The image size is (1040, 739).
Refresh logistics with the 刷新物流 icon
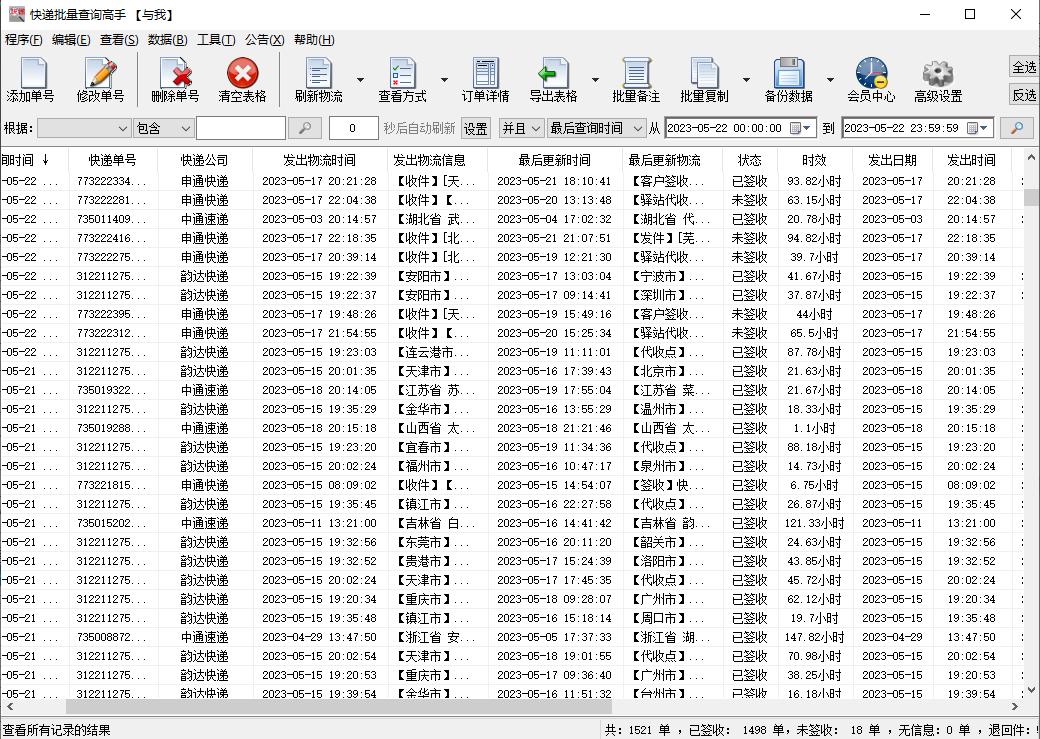pyautogui.click(x=318, y=80)
